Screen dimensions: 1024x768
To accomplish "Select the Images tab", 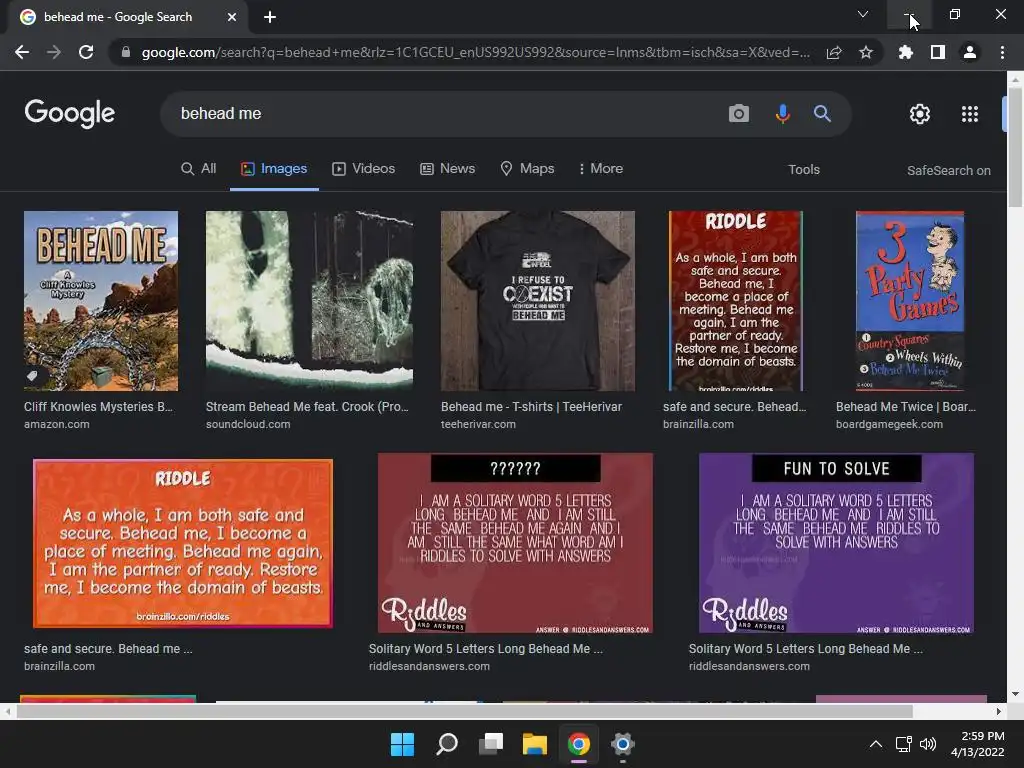I will pos(274,168).
